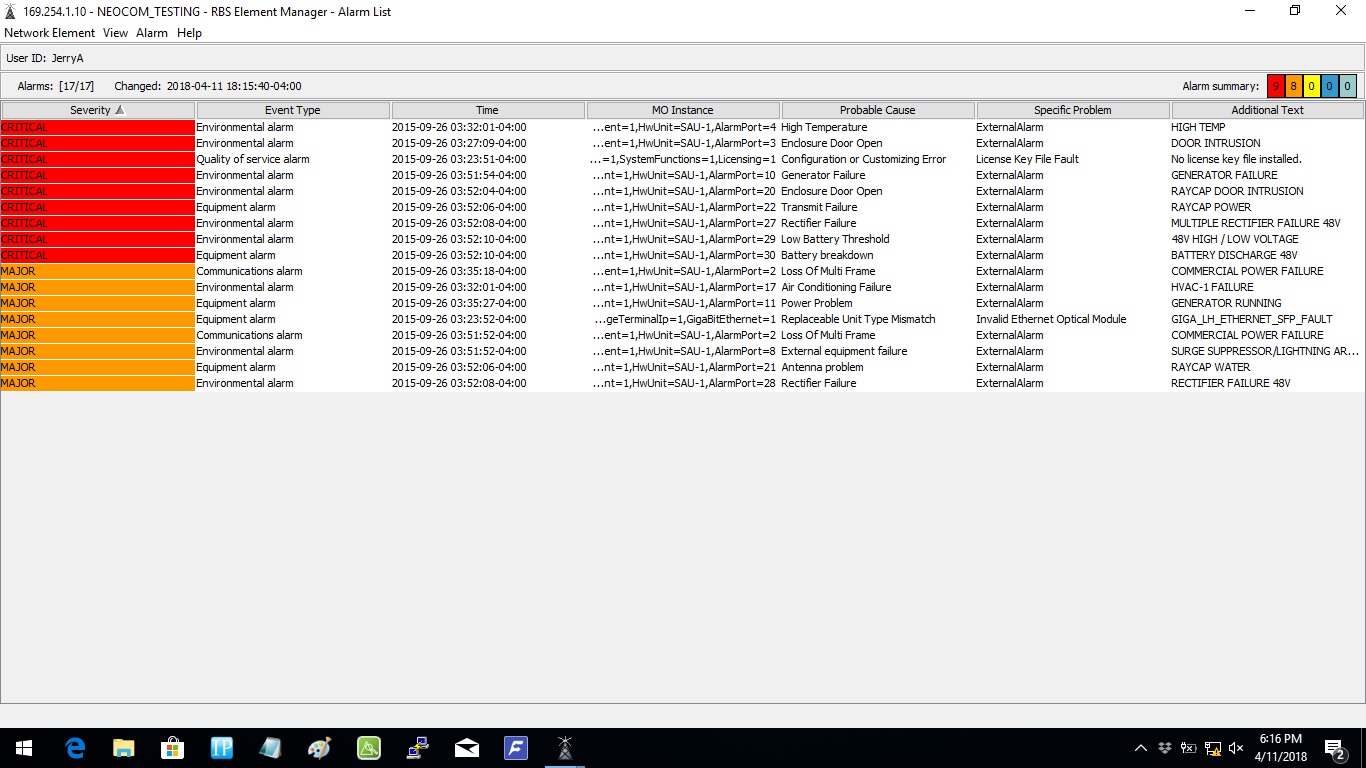
Task: Open the network connection tray icon
Action: click(x=1213, y=748)
